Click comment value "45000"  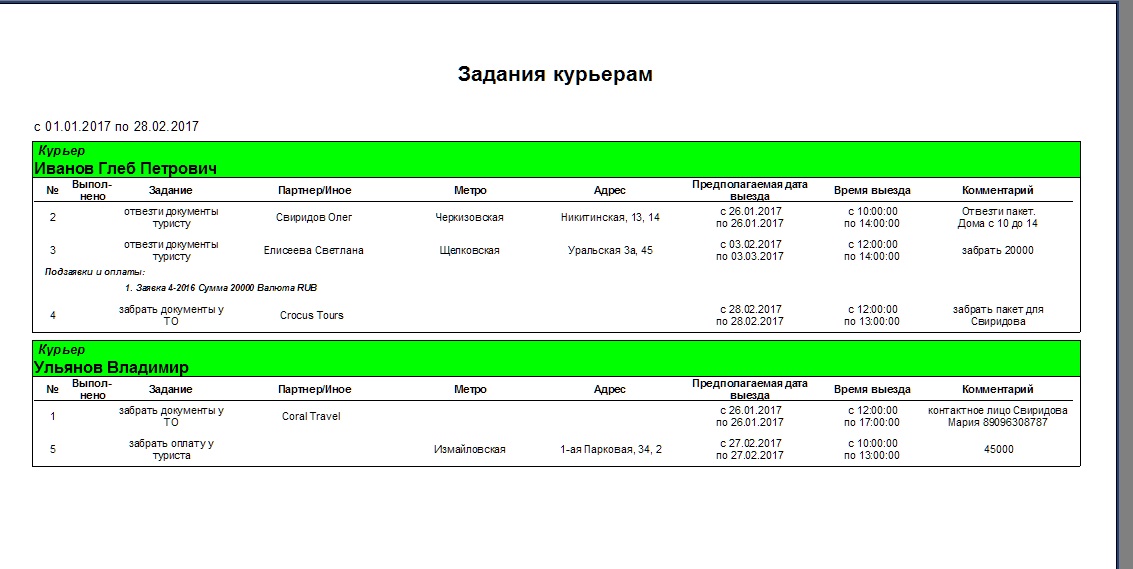tap(999, 450)
